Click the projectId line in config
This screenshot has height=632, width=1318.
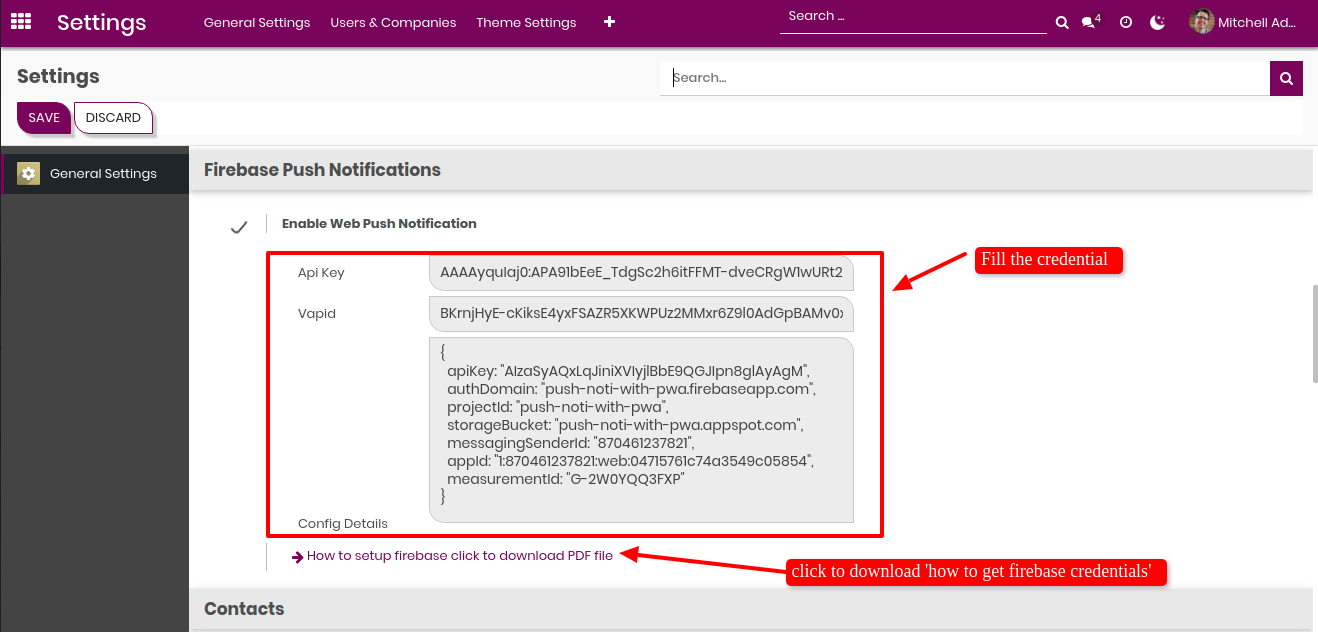(557, 407)
